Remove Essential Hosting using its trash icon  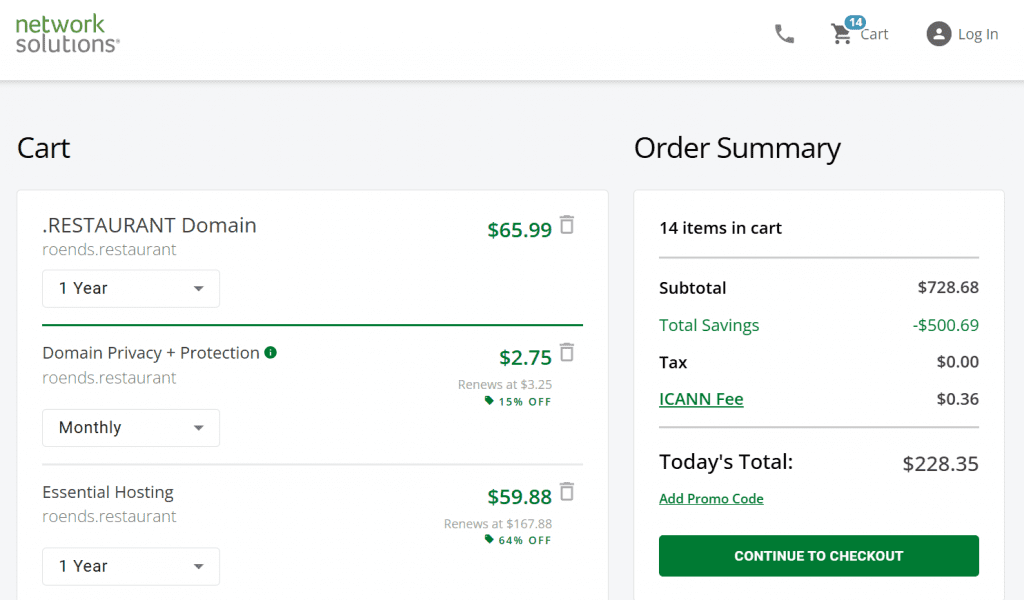tap(567, 492)
